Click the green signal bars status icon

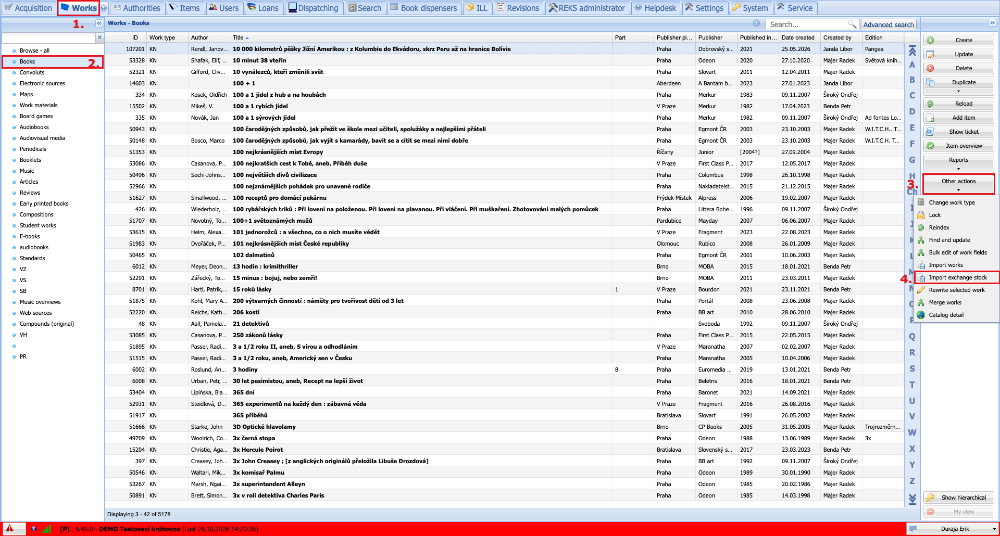click(47, 528)
